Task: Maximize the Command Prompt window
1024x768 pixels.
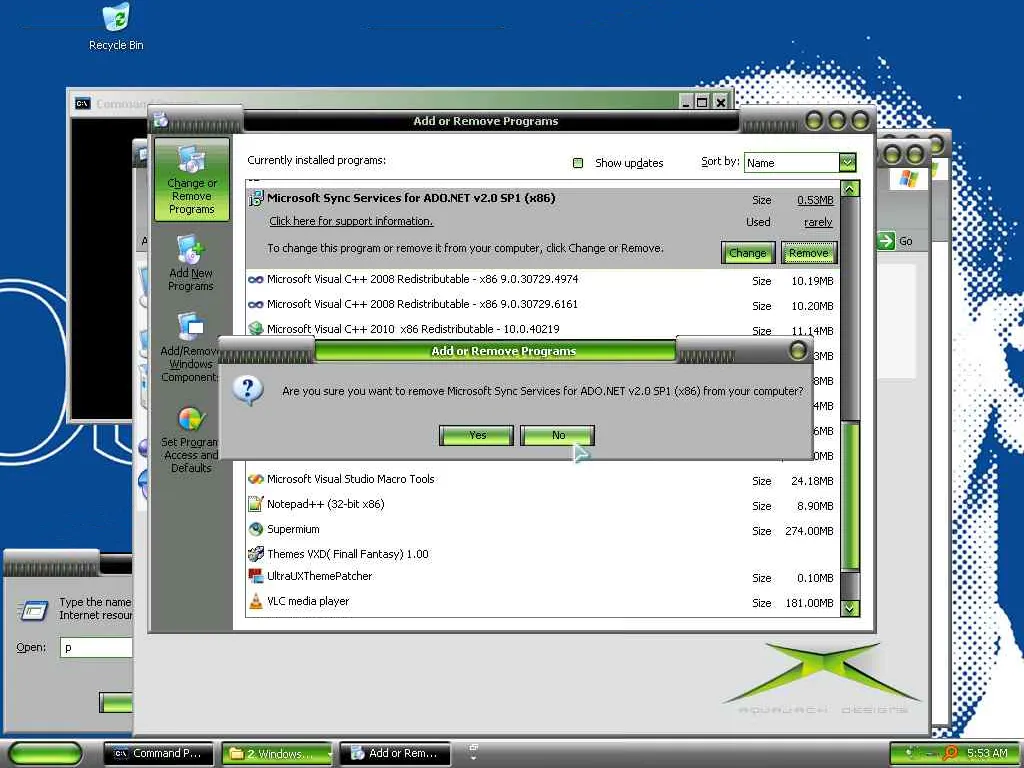Action: coord(702,102)
